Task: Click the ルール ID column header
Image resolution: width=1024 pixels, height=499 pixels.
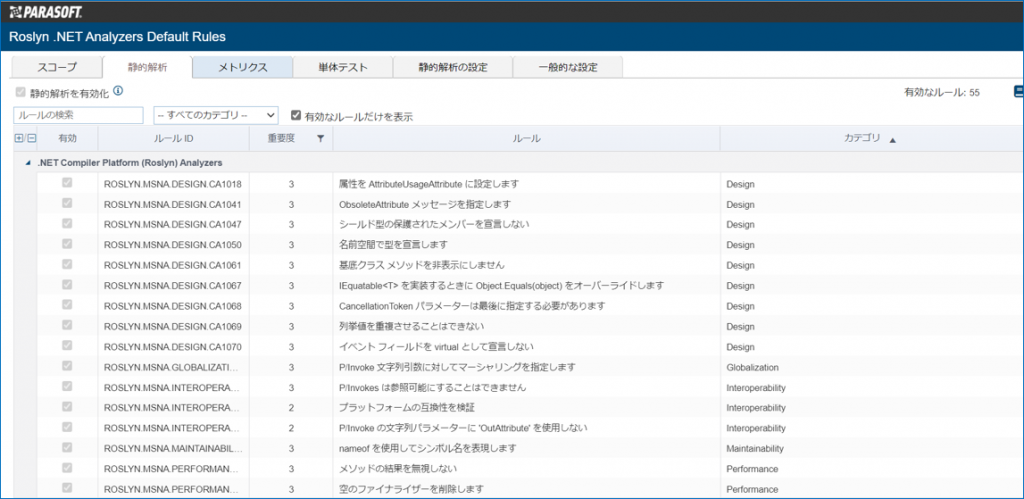Action: click(x=173, y=139)
